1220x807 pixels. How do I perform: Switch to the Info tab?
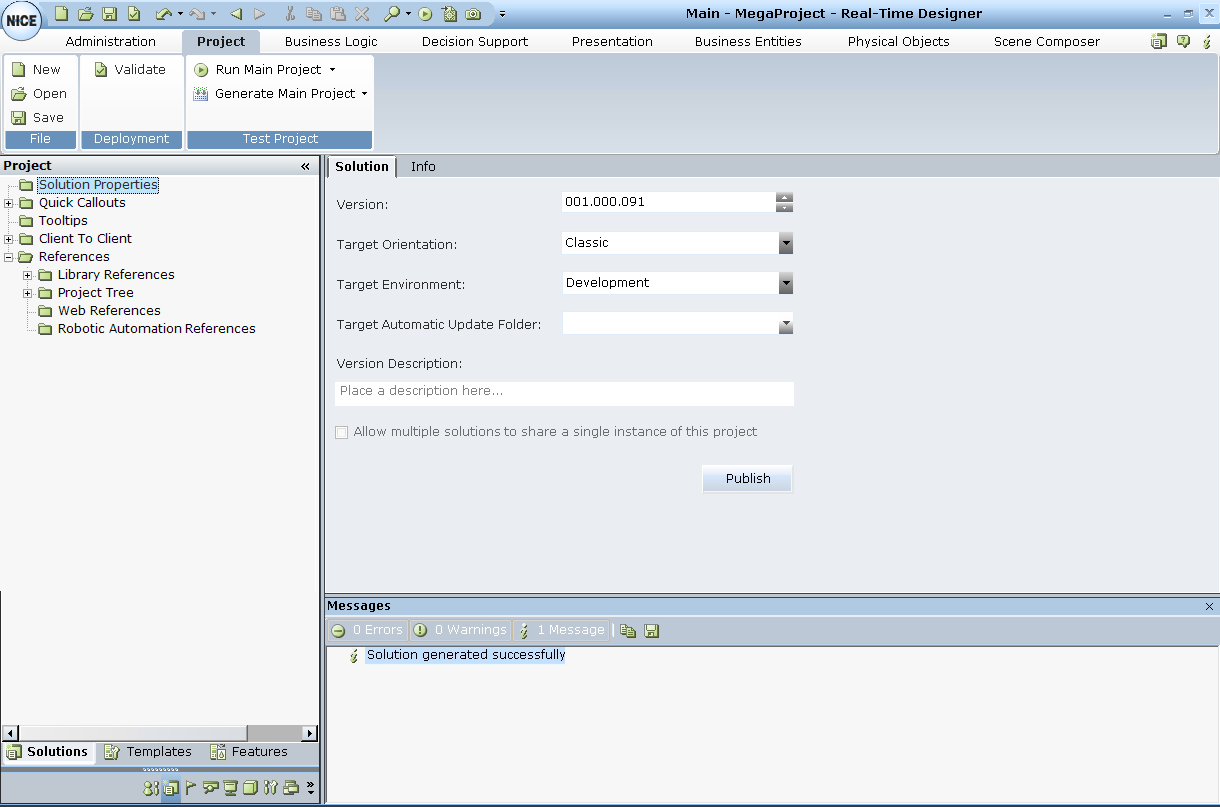(x=423, y=167)
